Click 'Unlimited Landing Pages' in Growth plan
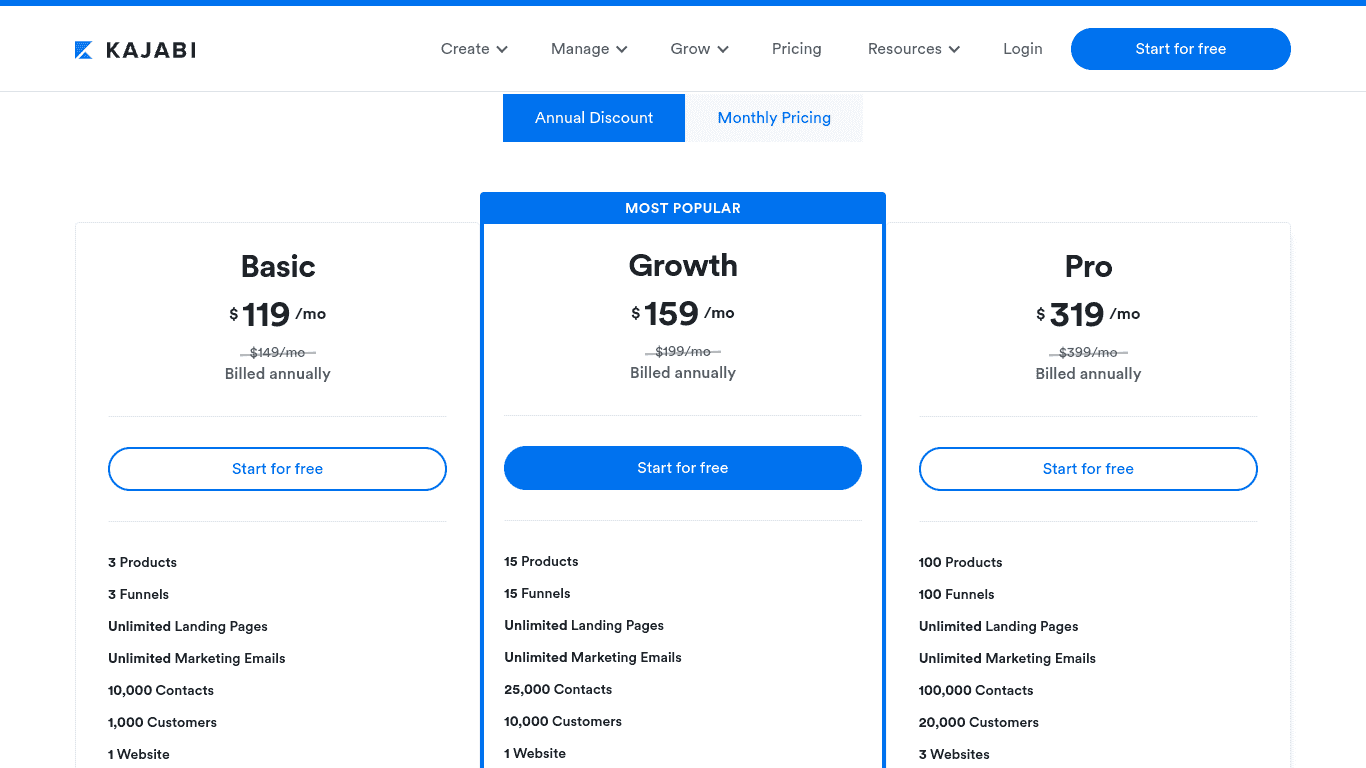The image size is (1366, 768). 584,625
